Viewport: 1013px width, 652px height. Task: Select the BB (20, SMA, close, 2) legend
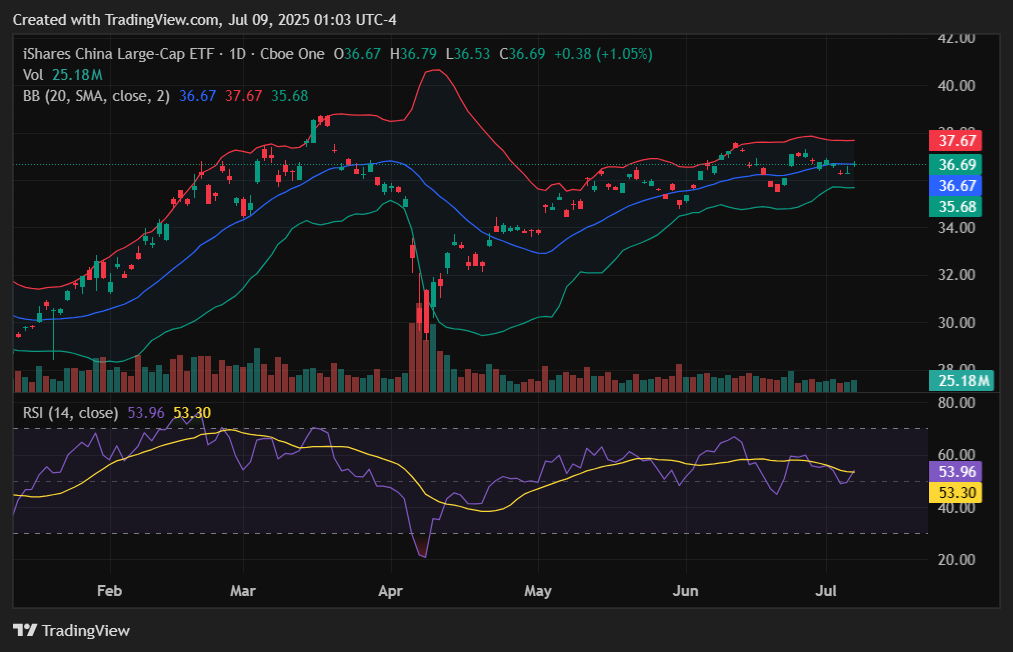(96, 96)
